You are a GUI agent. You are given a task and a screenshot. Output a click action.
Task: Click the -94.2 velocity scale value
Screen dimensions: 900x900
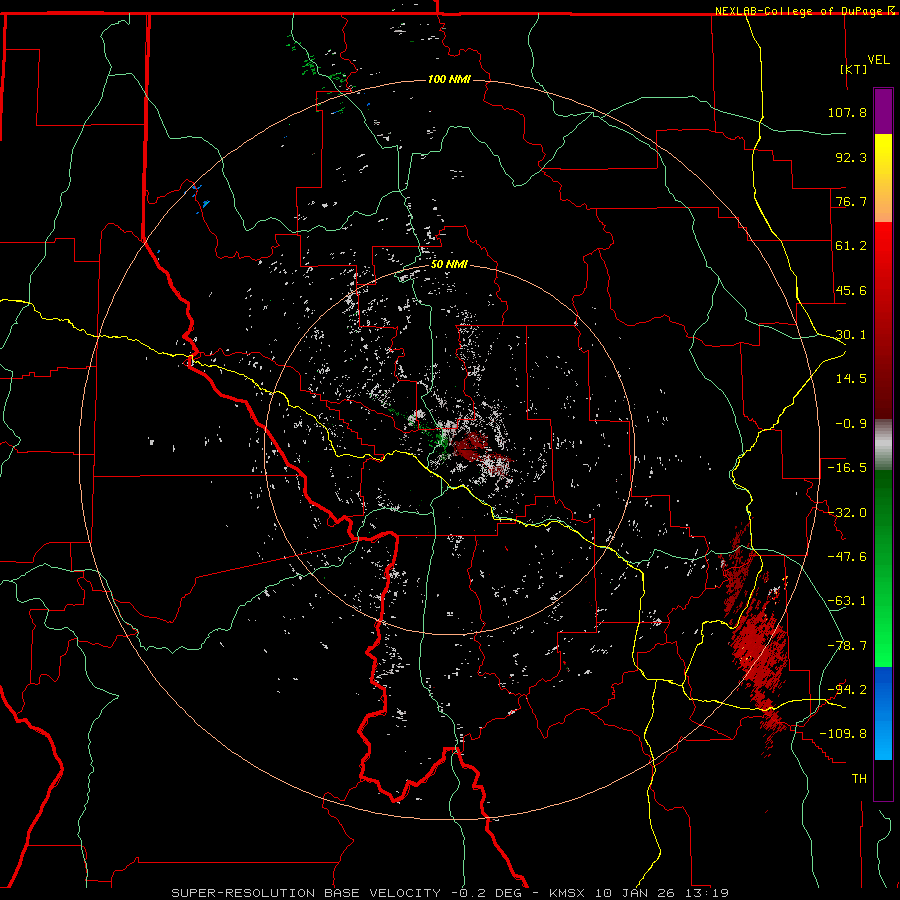[847, 690]
